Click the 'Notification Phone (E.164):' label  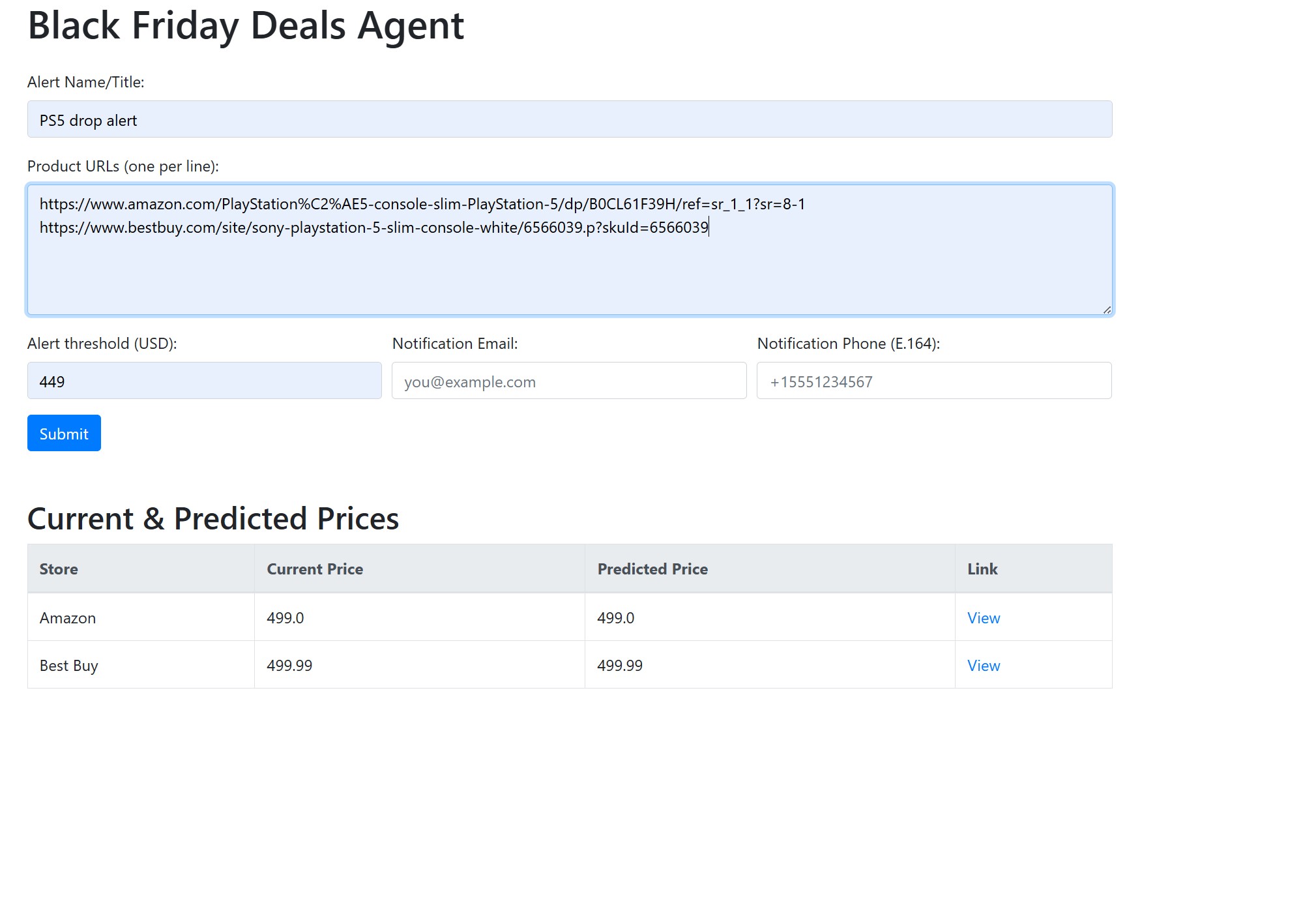tap(849, 344)
